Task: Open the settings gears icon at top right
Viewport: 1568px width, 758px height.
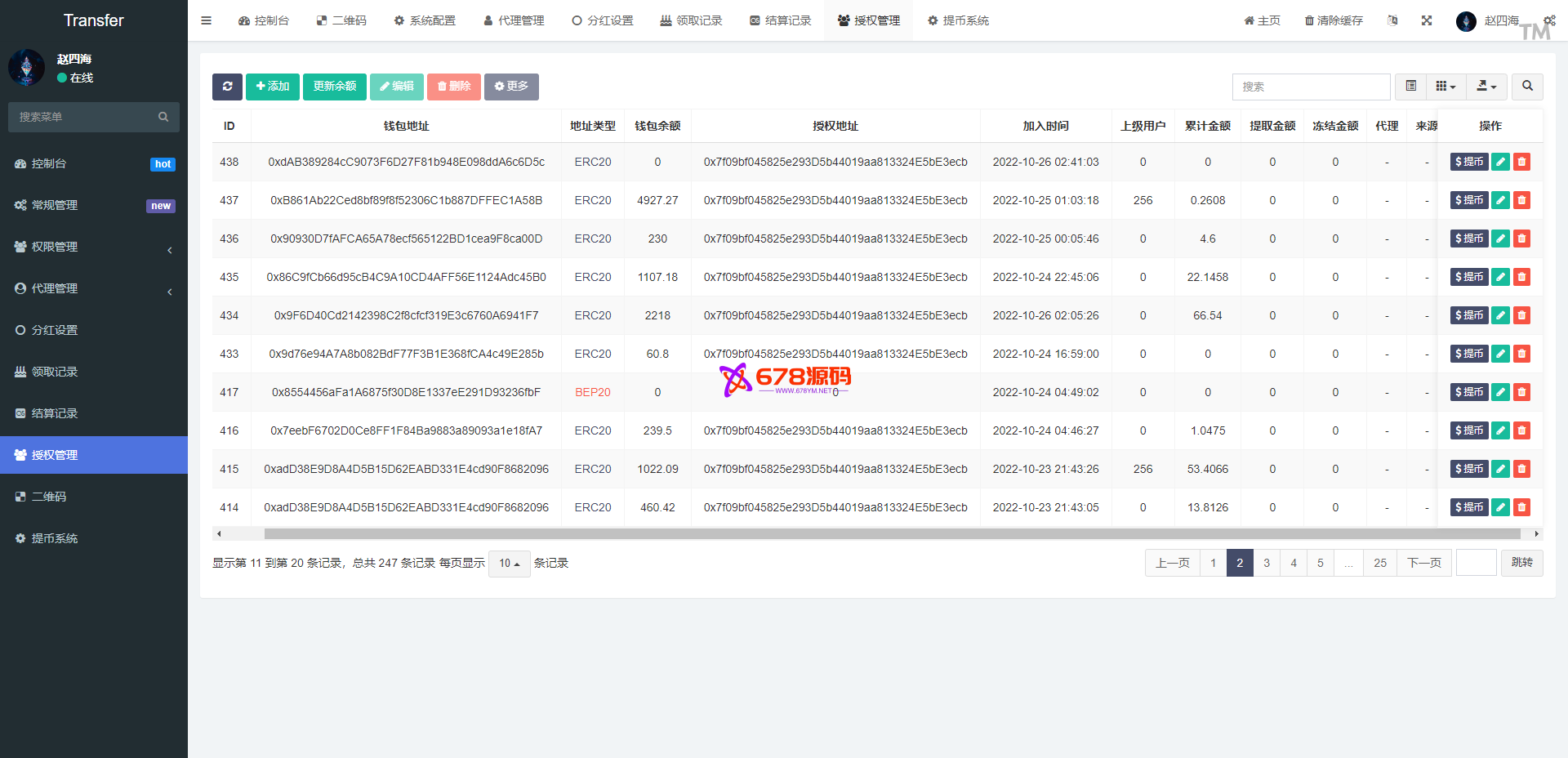Action: 1549,20
